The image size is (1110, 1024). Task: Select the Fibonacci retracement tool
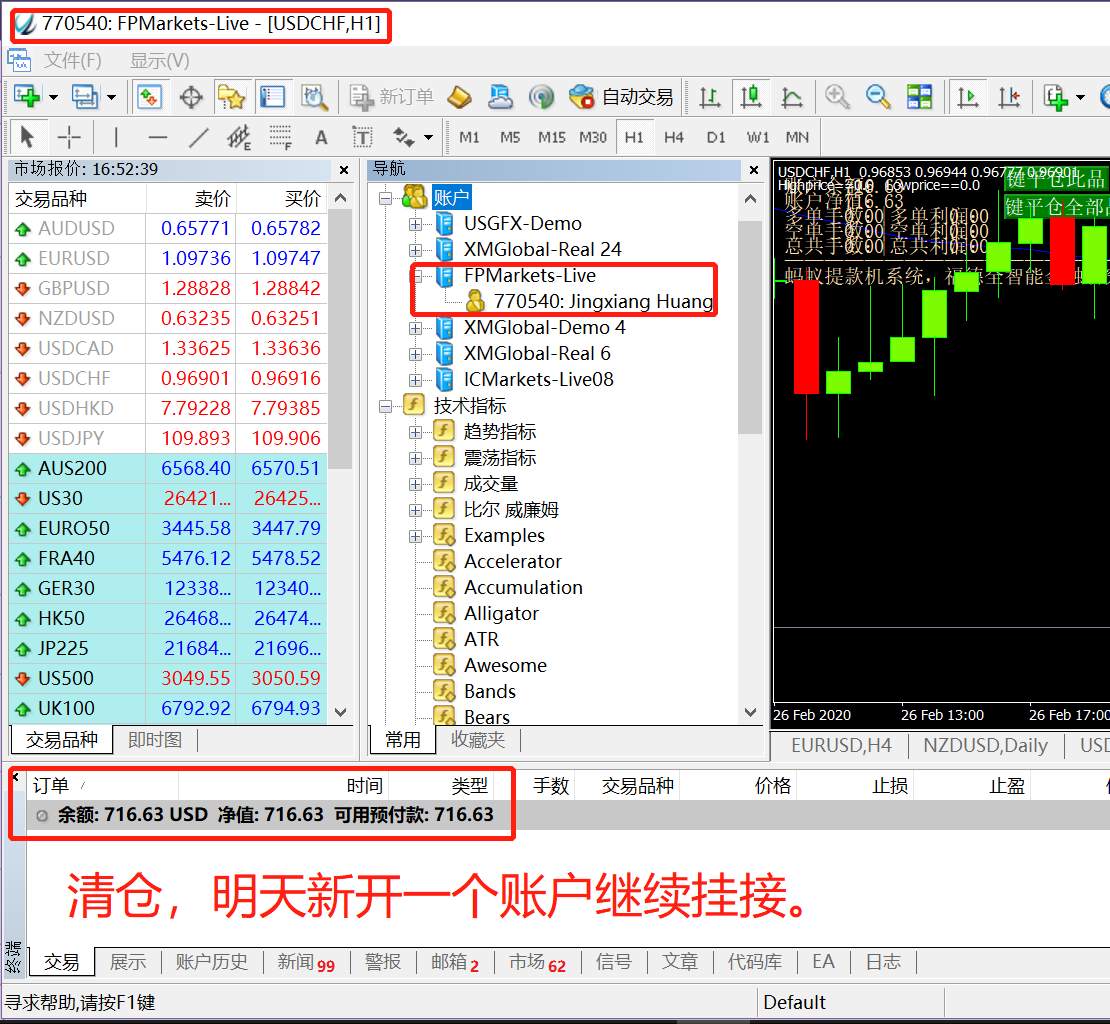tap(280, 137)
